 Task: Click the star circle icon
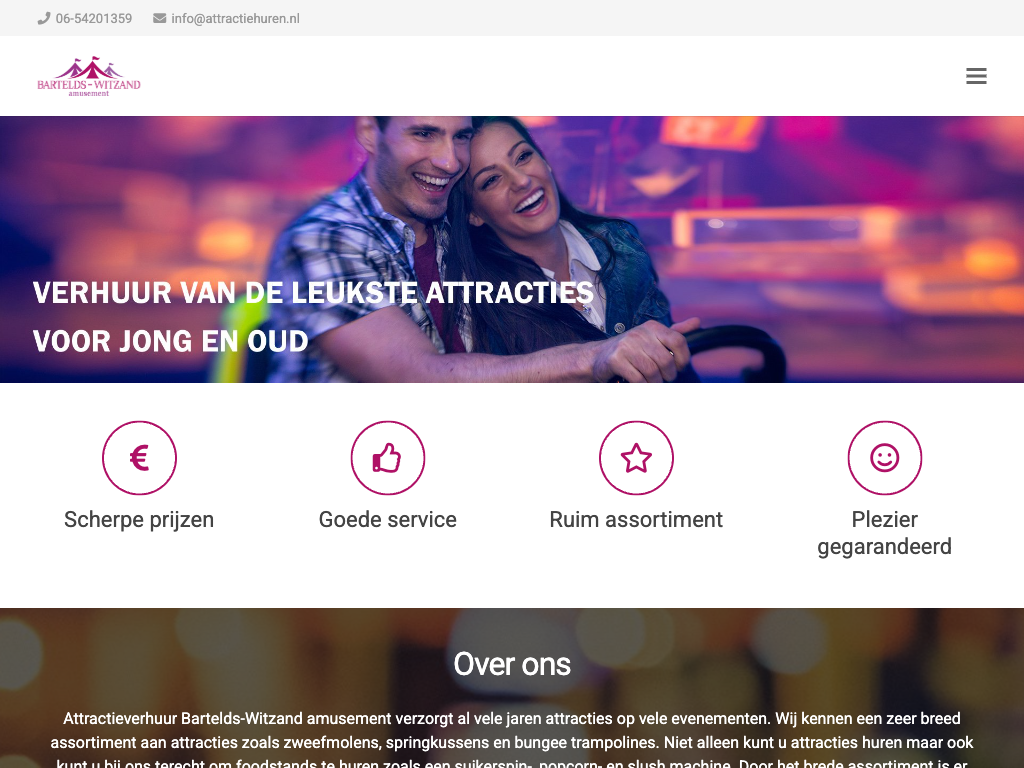(x=636, y=458)
